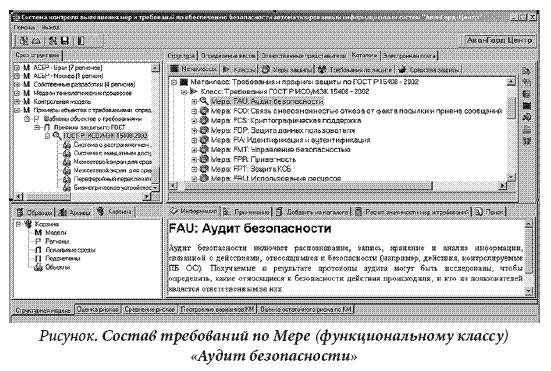Click the АванГард Центр button
Viewport: 551px width, 371px height.
499,40
